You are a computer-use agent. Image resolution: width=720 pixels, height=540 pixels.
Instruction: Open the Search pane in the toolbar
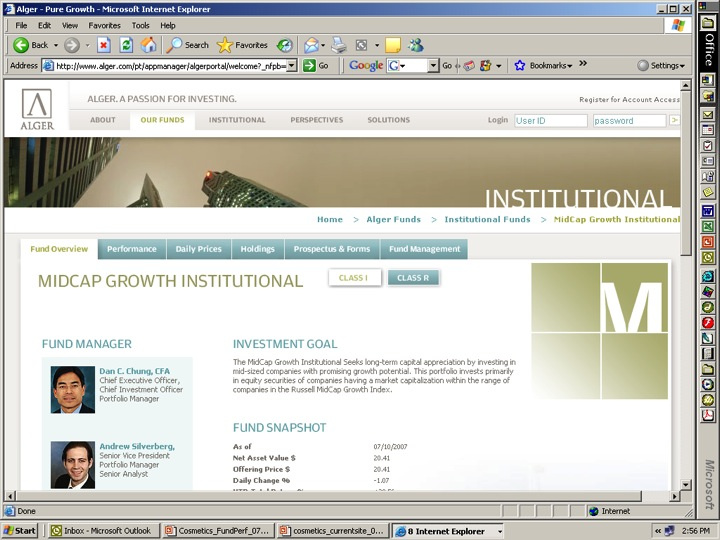pyautogui.click(x=187, y=45)
